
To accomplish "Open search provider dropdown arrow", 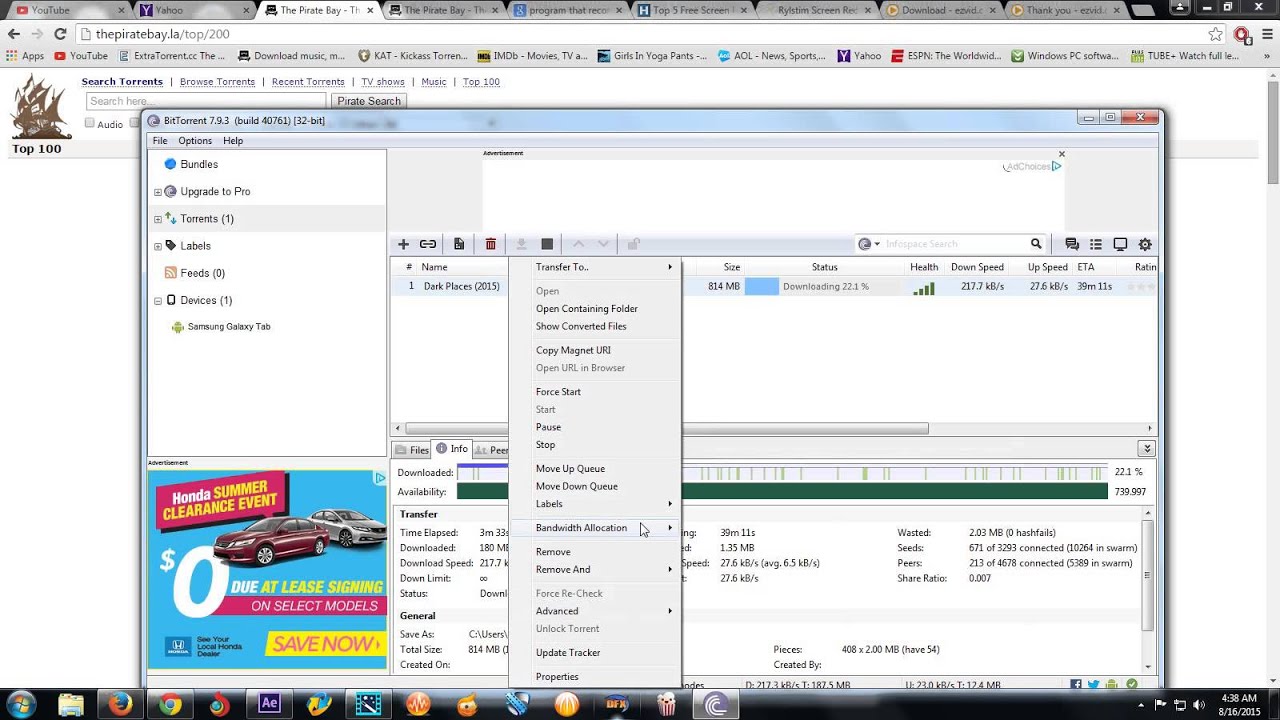I will pyautogui.click(x=877, y=244).
